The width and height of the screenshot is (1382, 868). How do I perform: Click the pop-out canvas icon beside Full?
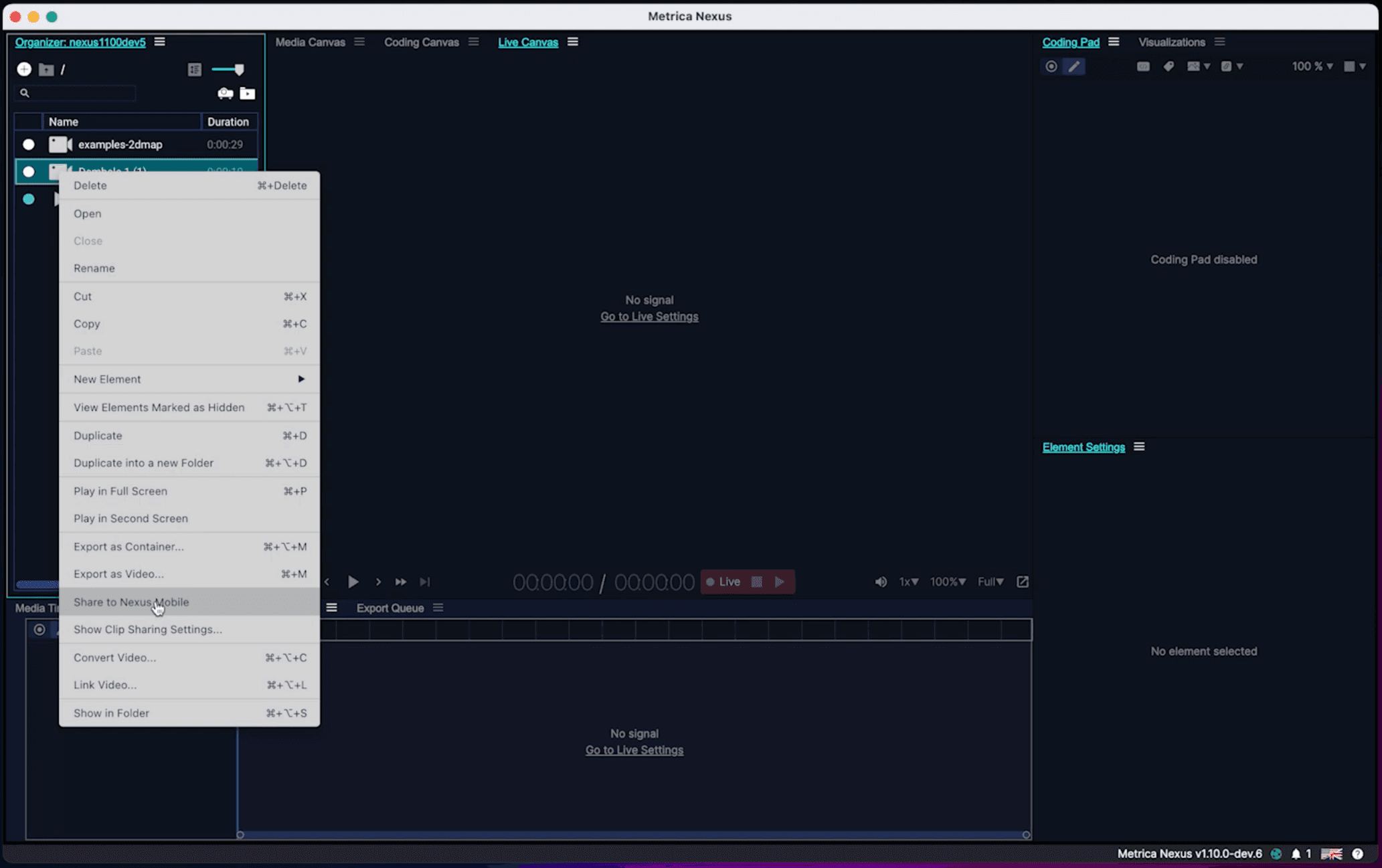click(x=1023, y=582)
